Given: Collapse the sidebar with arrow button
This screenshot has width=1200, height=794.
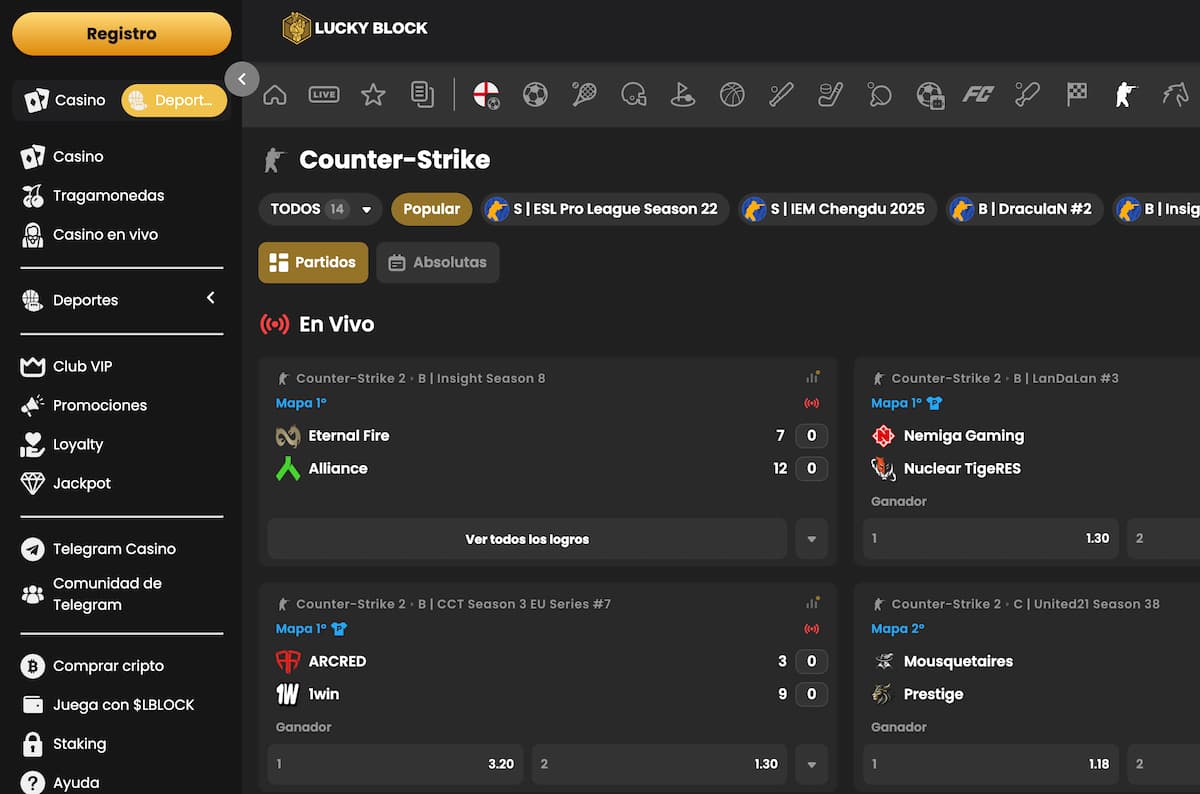Looking at the screenshot, I should click(242, 79).
